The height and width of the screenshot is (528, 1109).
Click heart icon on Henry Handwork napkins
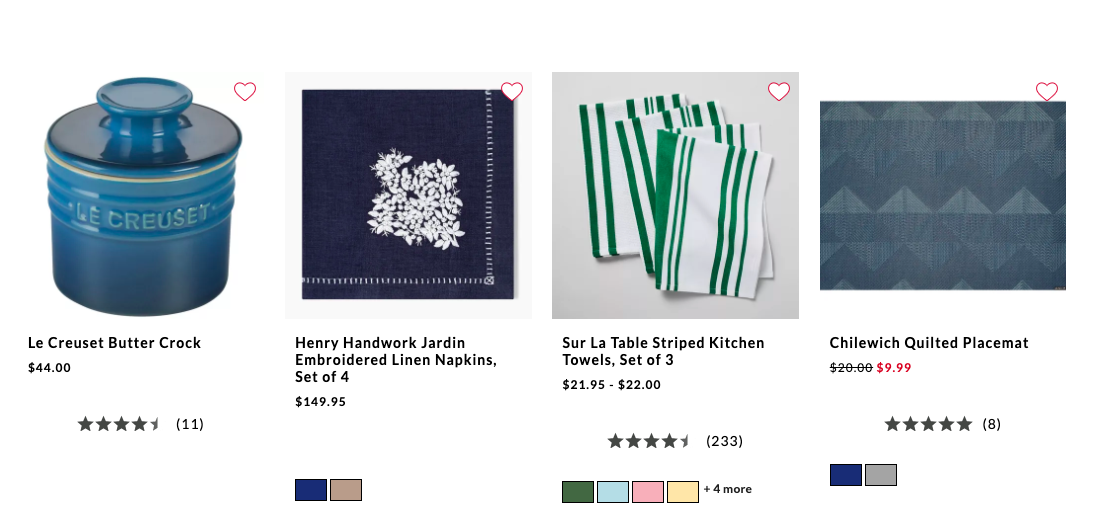tap(512, 92)
